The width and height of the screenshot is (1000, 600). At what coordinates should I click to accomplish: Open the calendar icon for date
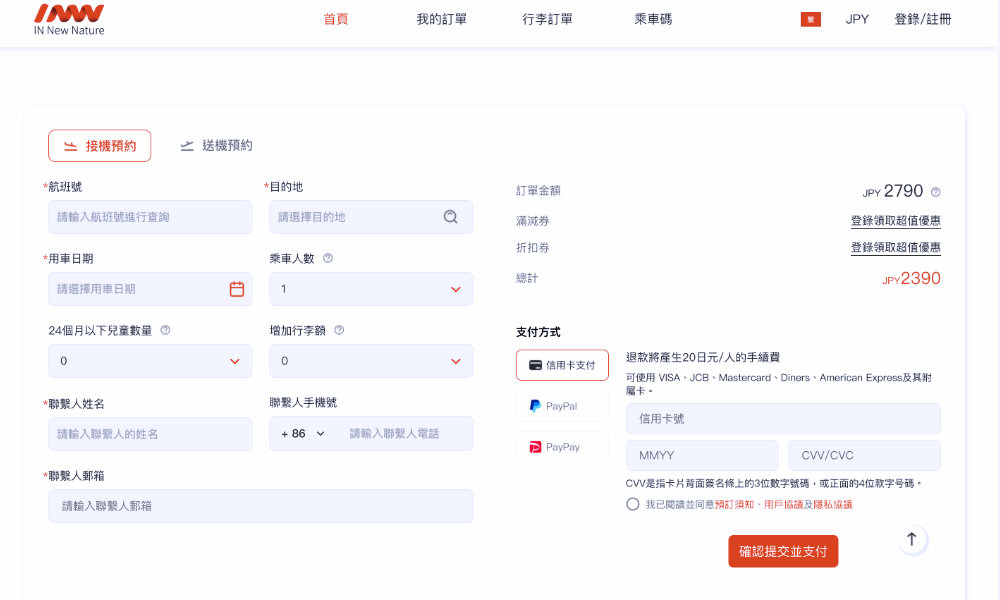click(x=237, y=289)
